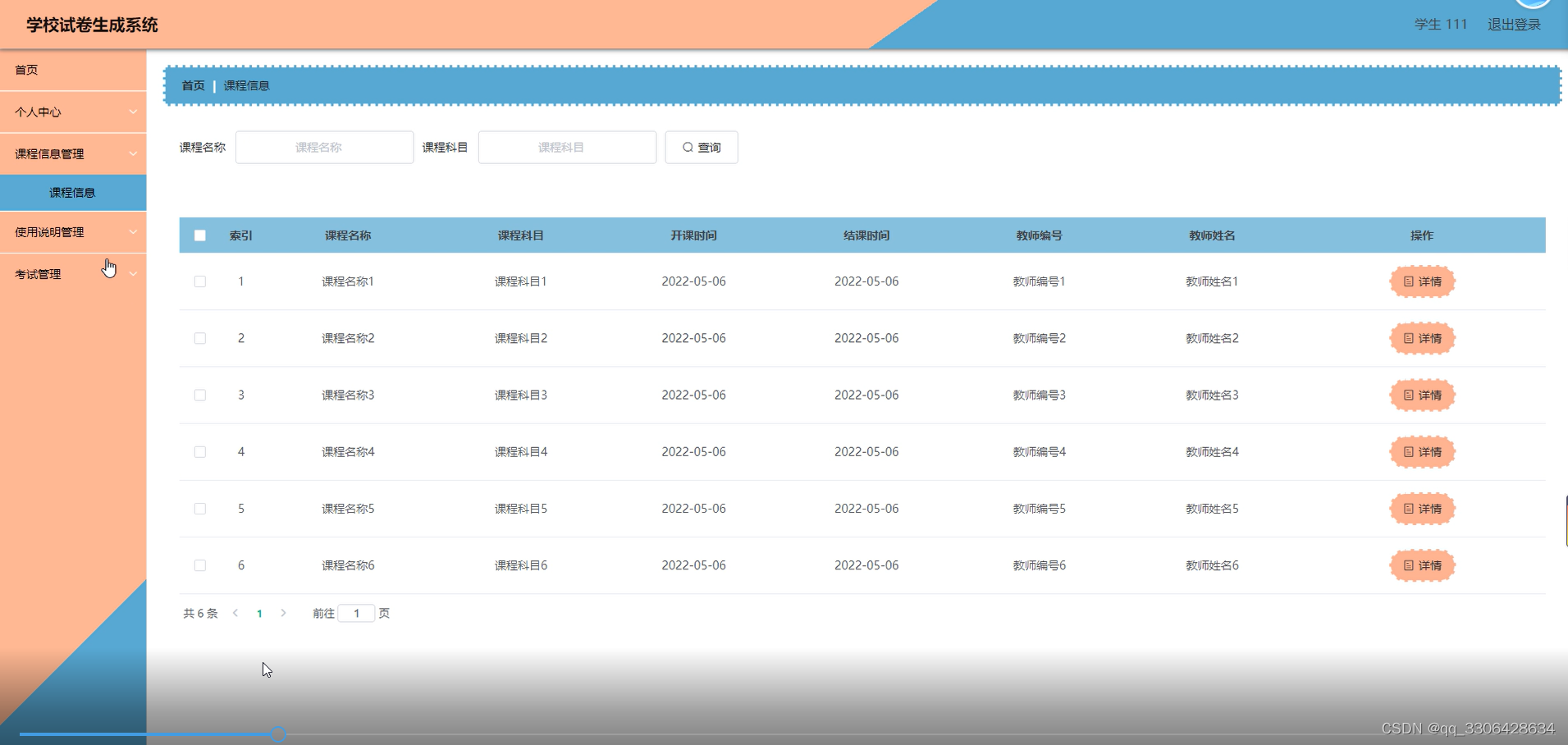Image resolution: width=1568 pixels, height=745 pixels.
Task: Open 详情 for 课程名称1 row
Action: tap(1422, 281)
